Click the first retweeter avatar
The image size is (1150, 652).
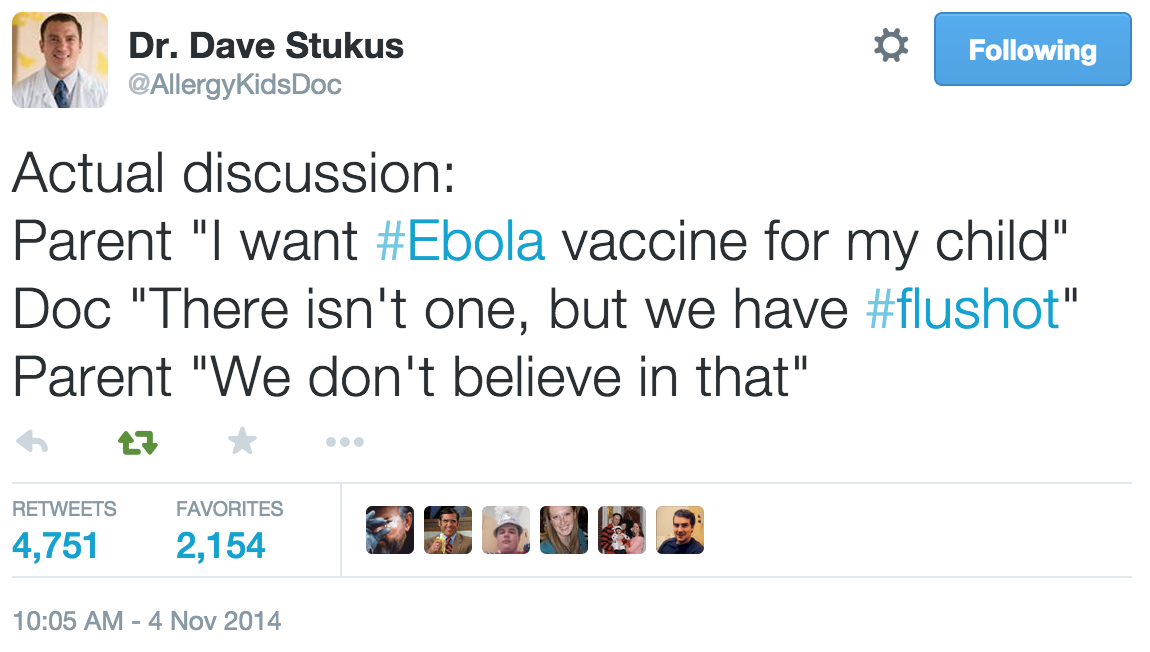coord(390,530)
